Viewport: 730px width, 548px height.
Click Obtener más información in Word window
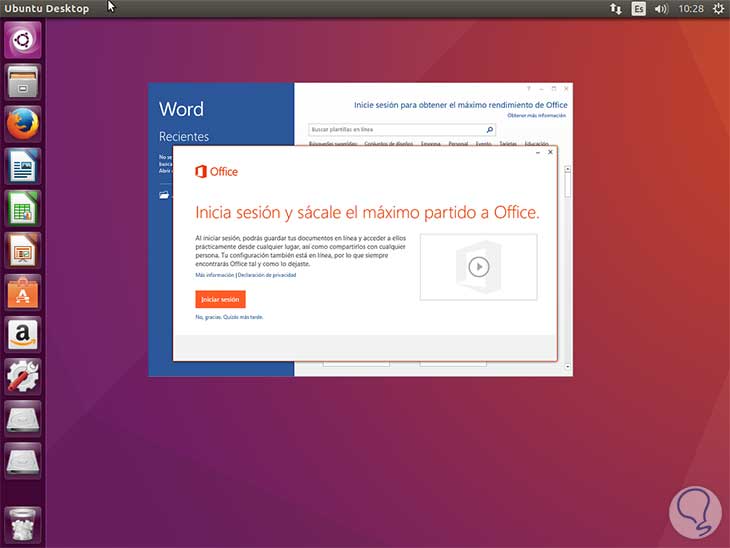coord(536,115)
